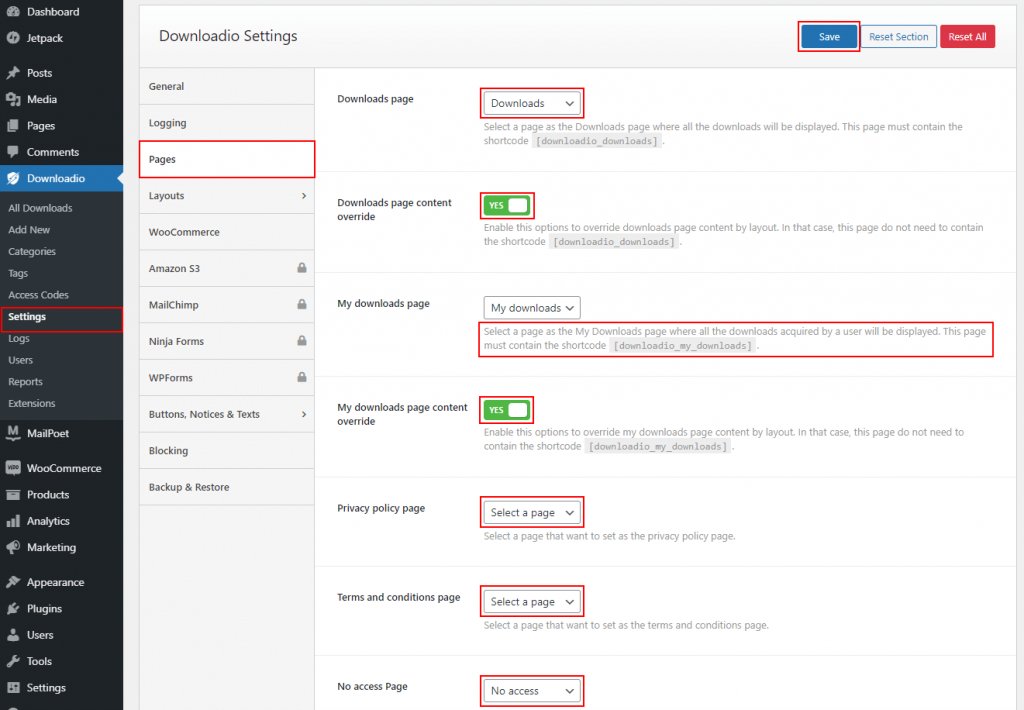Open the WPForms settings tab
This screenshot has height=710, width=1024.
[227, 378]
